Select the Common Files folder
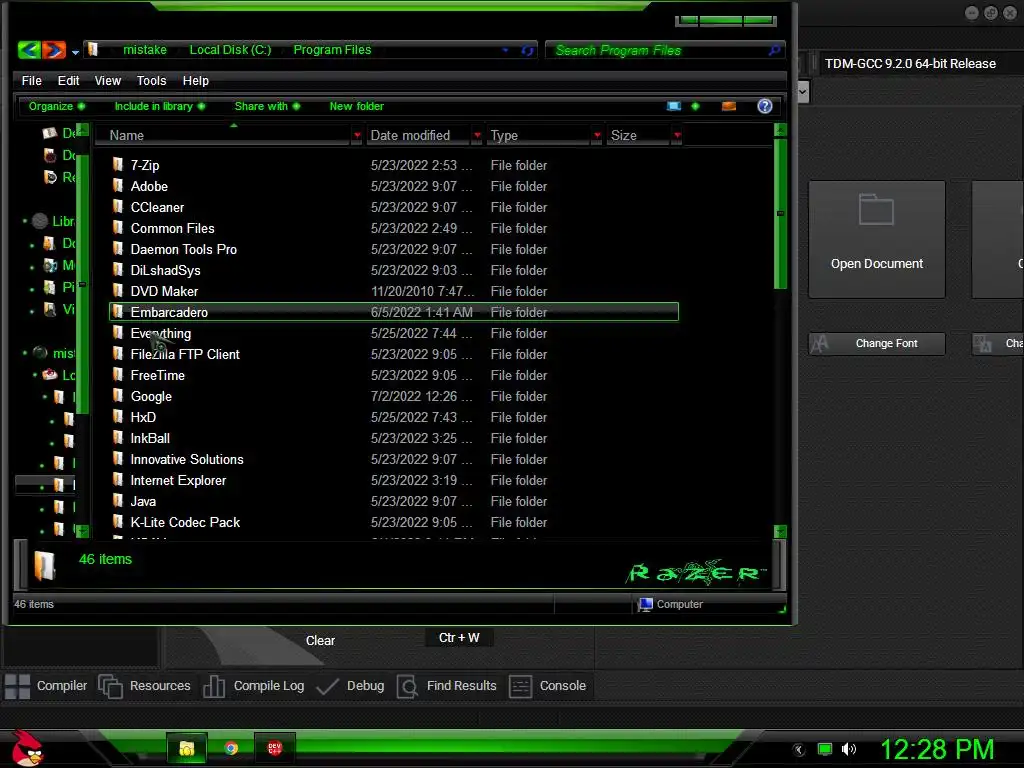1024x768 pixels. pos(172,228)
